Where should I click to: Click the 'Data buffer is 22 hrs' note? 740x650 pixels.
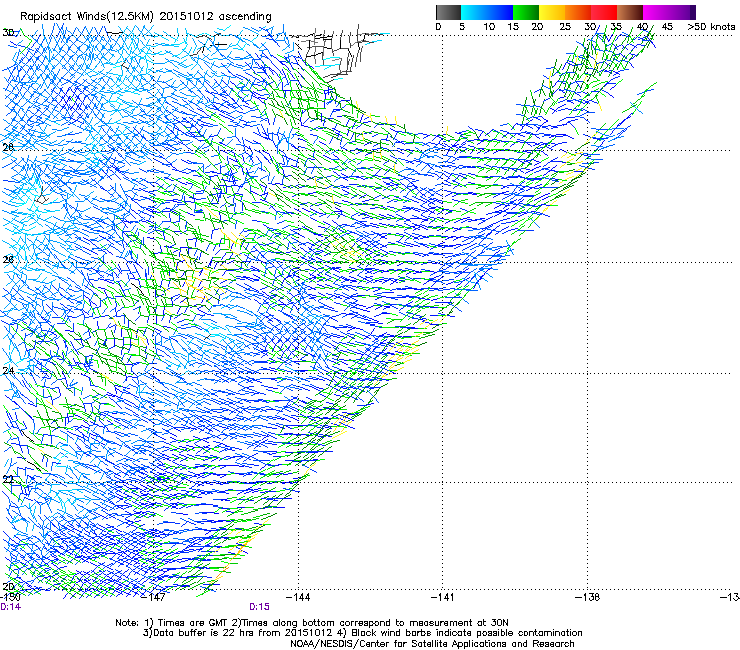(362, 633)
